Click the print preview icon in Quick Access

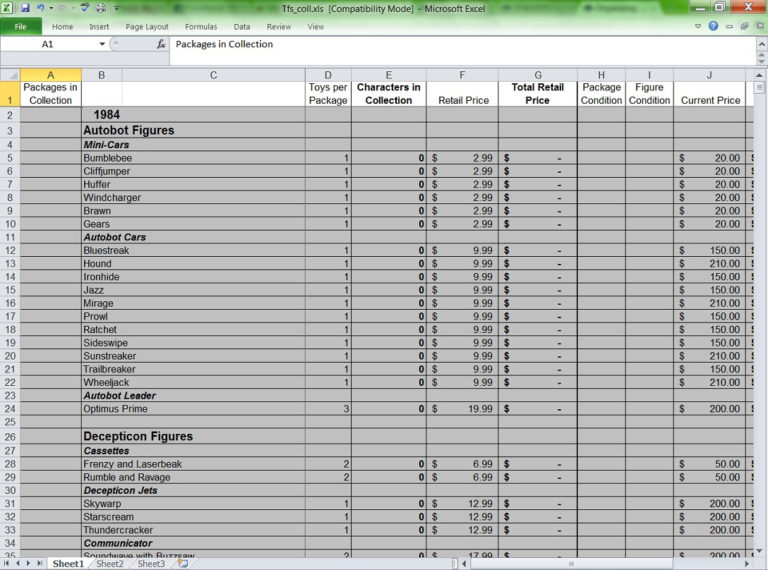click(x=101, y=8)
